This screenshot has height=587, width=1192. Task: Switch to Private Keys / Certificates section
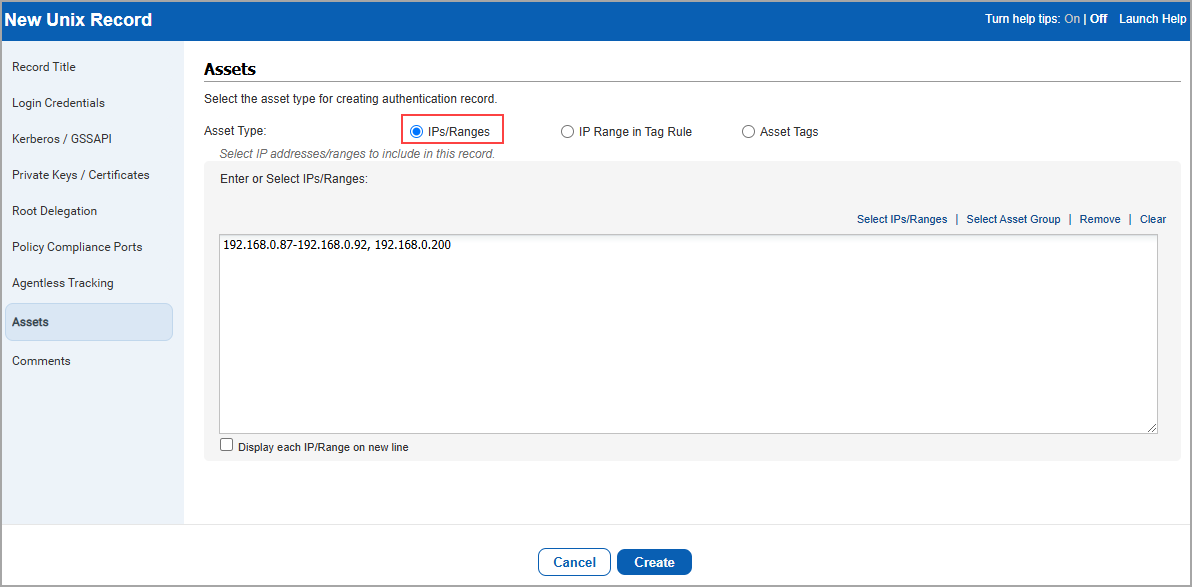coord(80,175)
